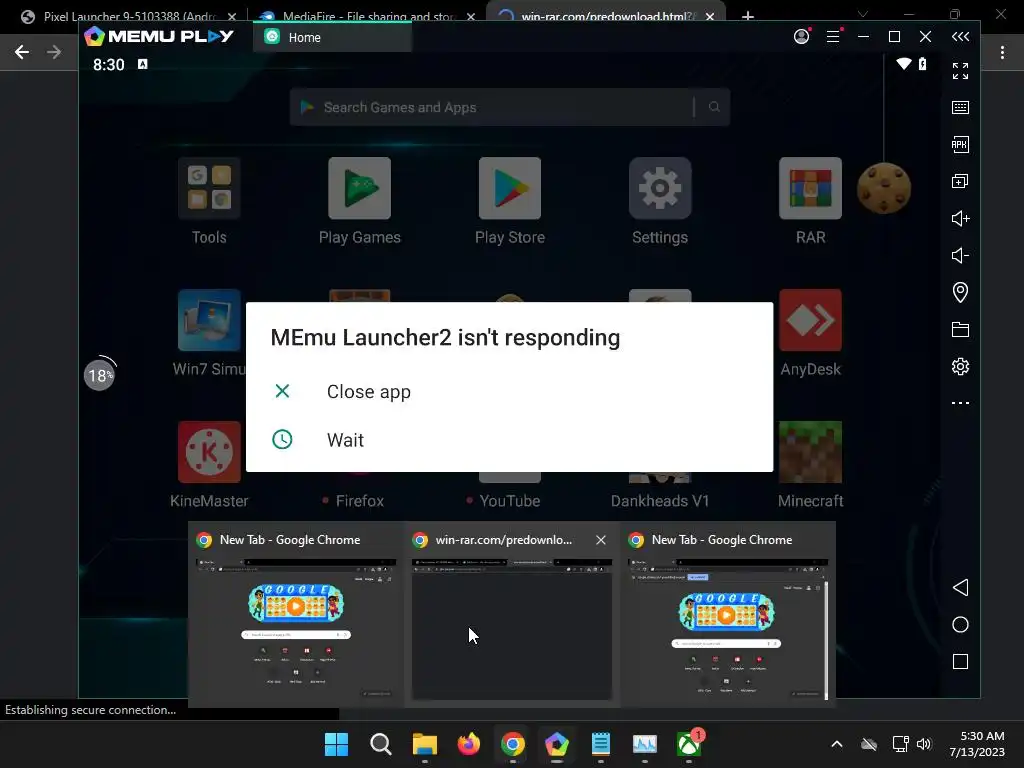Open the Notepad icon on the taskbar
This screenshot has height=768, width=1024.
pyautogui.click(x=600, y=744)
